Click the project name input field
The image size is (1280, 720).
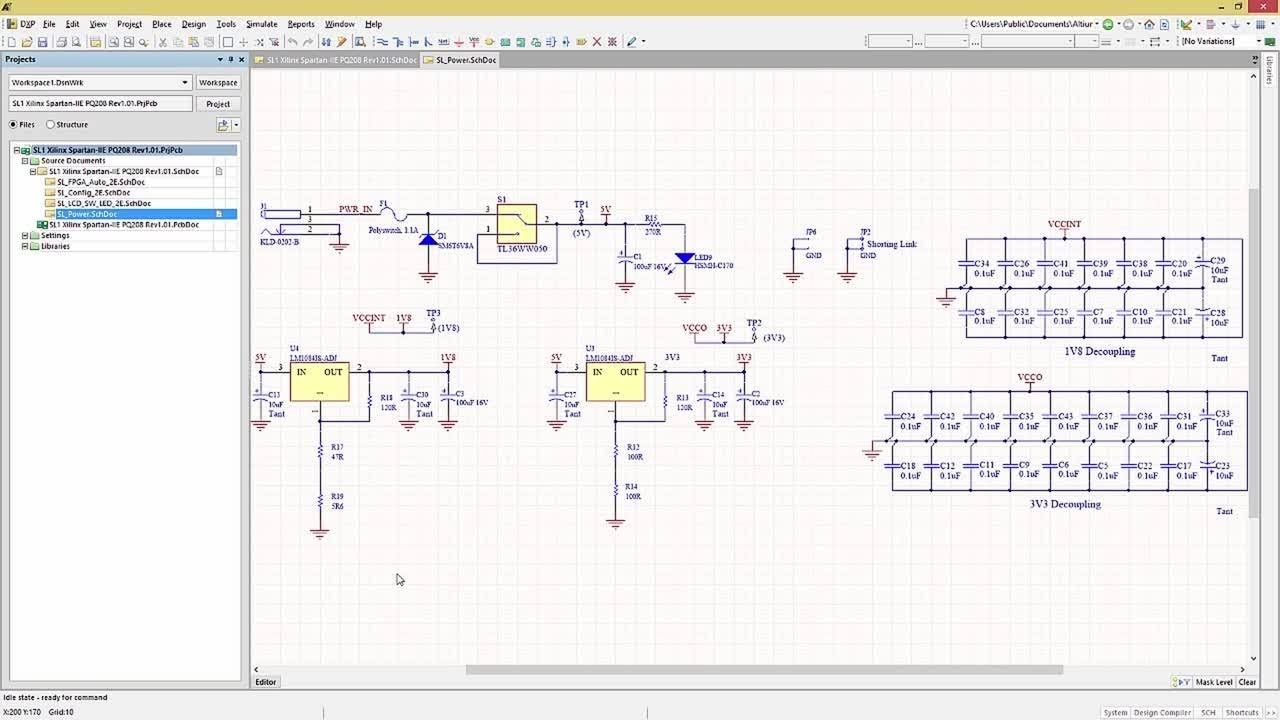[x=99, y=103]
